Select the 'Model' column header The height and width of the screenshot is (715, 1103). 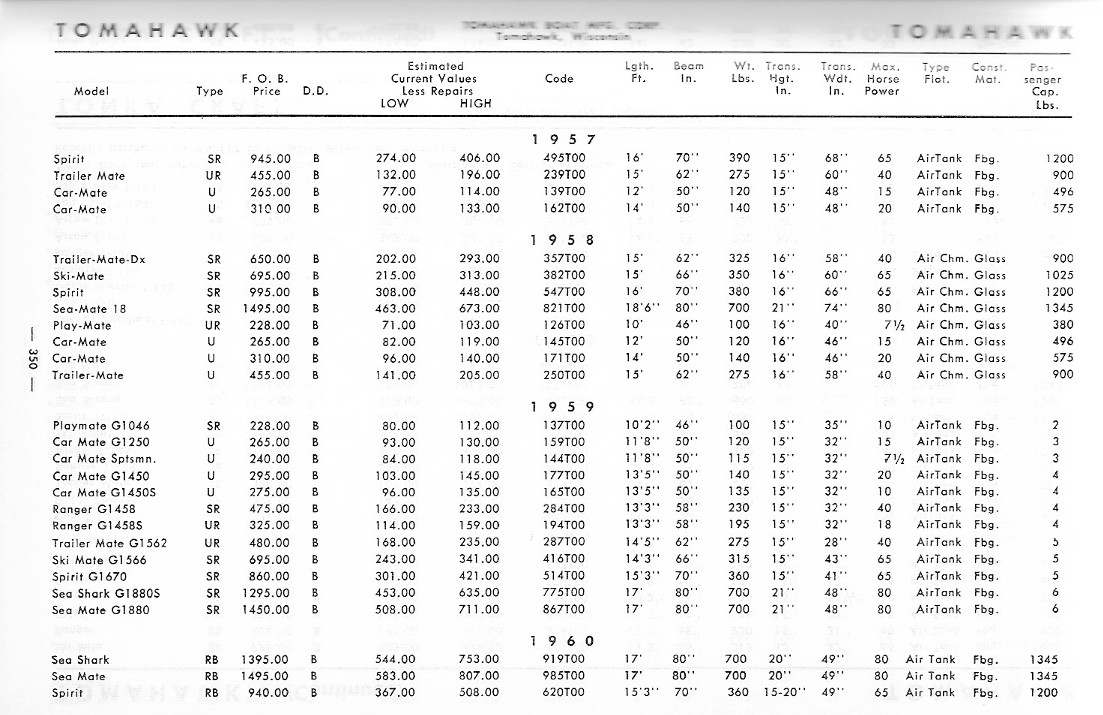(91, 91)
